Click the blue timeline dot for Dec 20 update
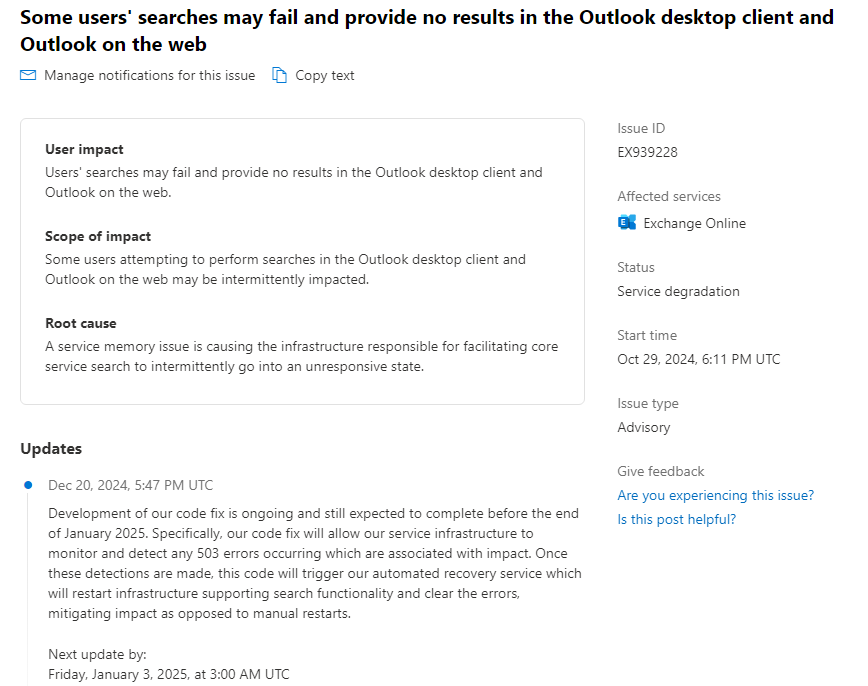 28,485
